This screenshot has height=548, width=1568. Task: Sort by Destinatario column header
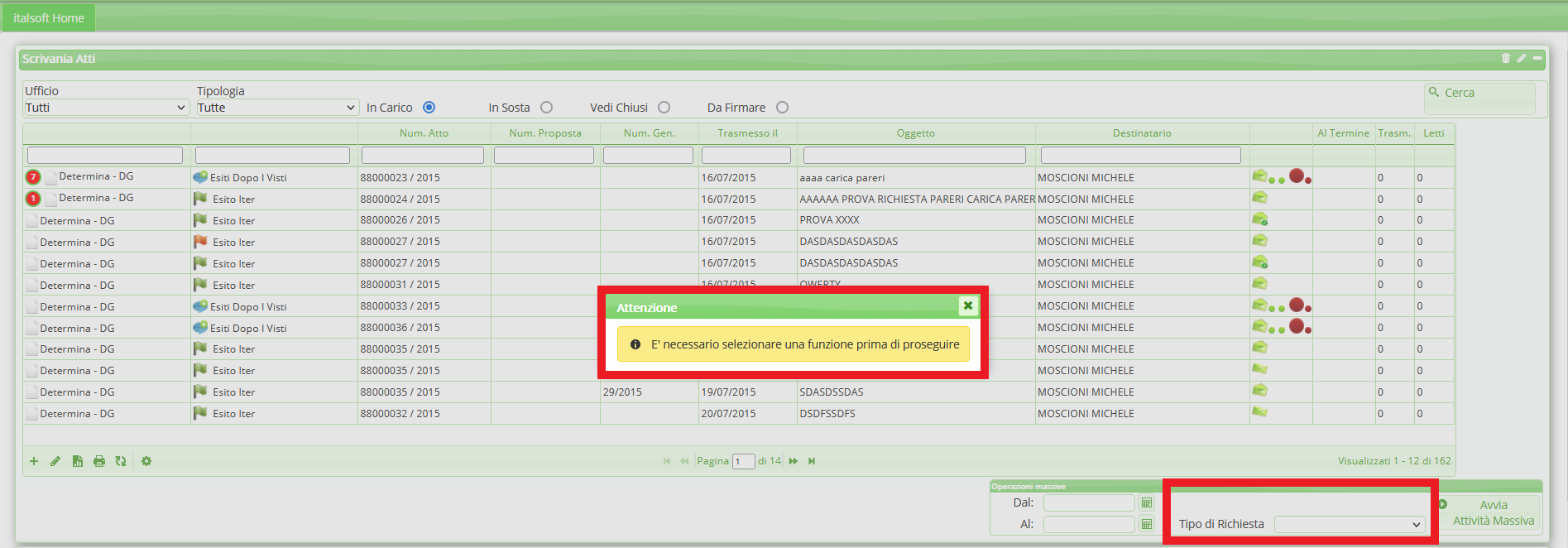(1141, 133)
